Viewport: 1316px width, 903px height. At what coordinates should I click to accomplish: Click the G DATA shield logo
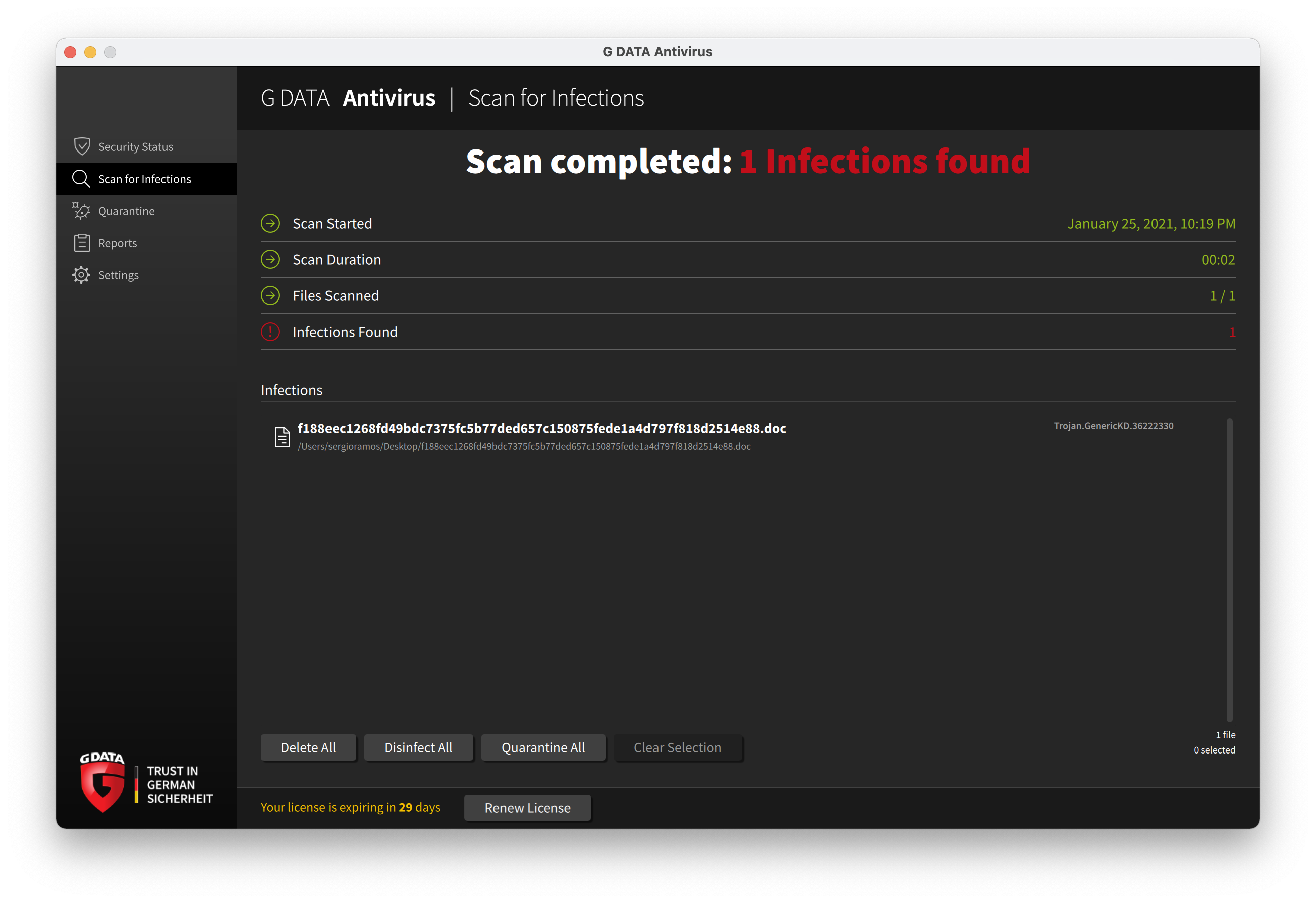click(x=102, y=782)
